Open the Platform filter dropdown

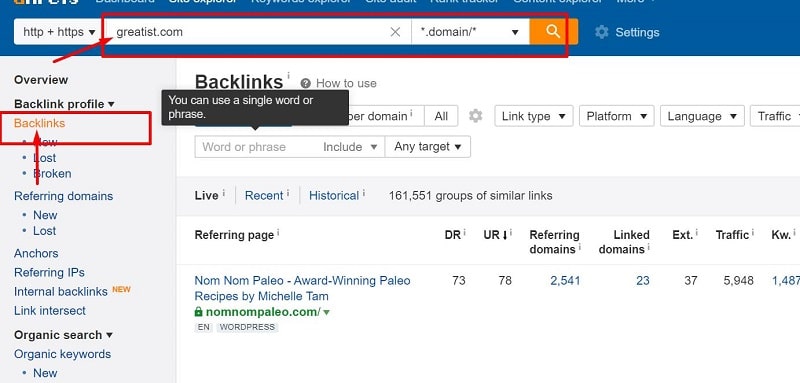point(617,116)
